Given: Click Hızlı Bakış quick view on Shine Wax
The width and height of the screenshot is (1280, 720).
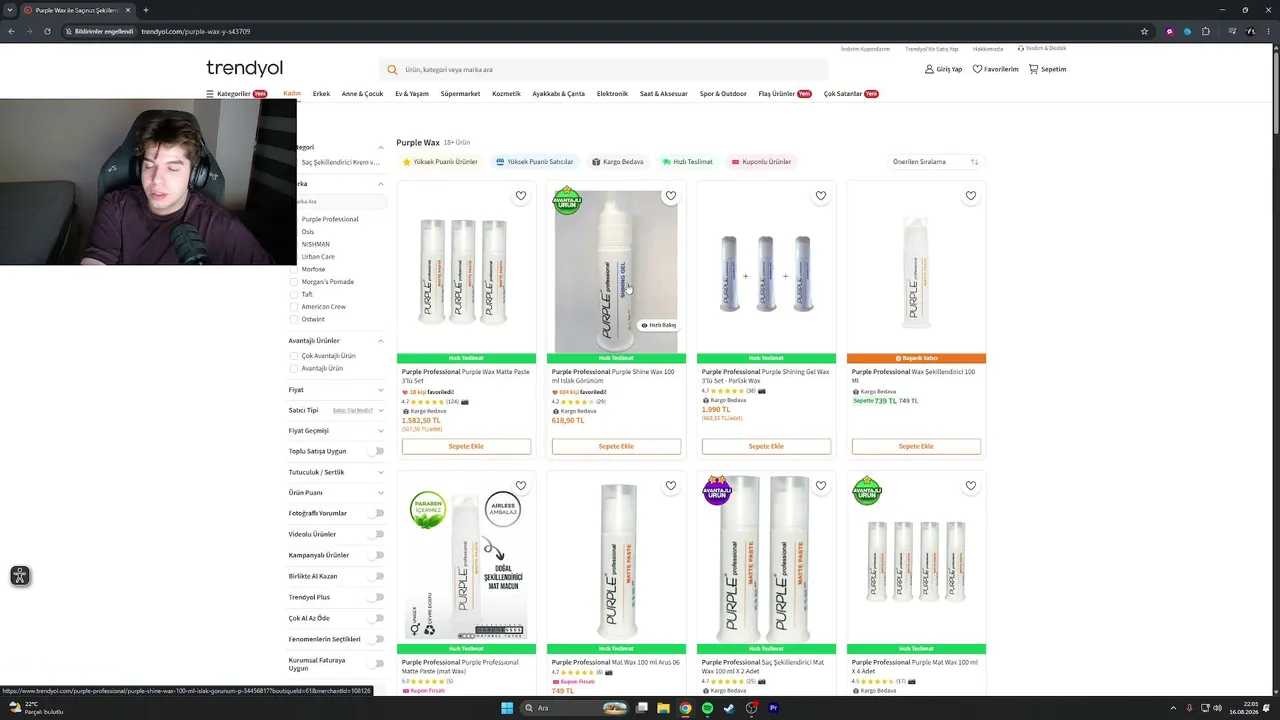Looking at the screenshot, I should click(x=659, y=325).
